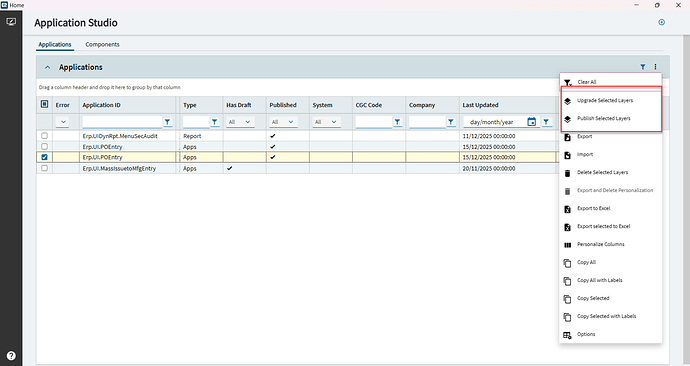690x366 pixels.
Task: Click the Copy All with Labels icon
Action: click(568, 281)
